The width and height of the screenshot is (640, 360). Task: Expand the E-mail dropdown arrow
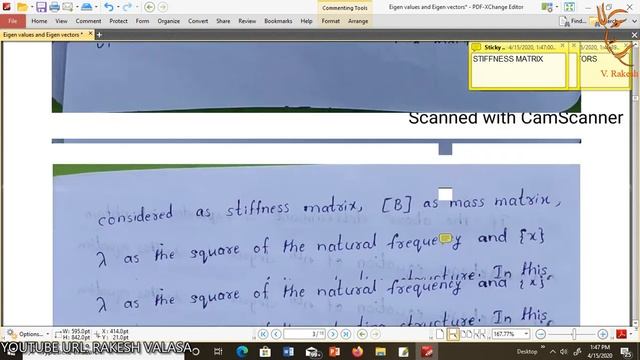(x=76, y=7)
